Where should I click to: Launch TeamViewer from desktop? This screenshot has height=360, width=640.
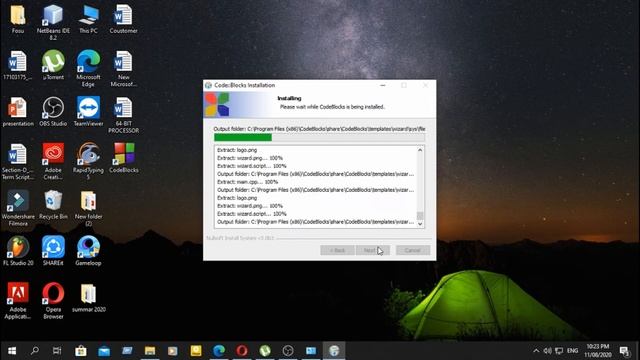[x=88, y=112]
